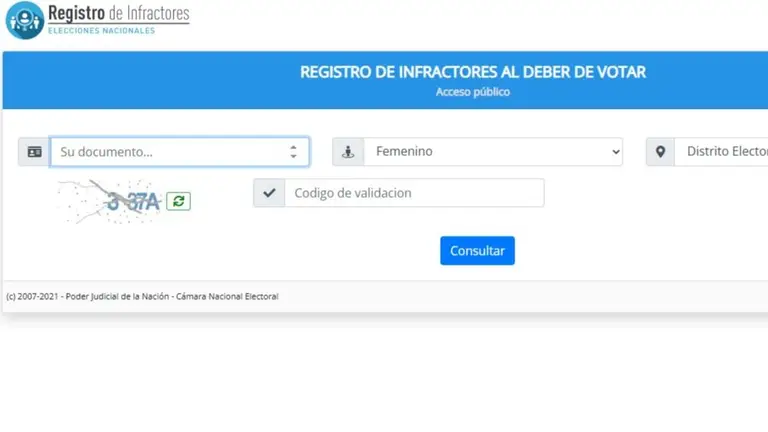Viewport: 768px width, 432px height.
Task: Increase document number with the up arrow
Action: 293,147
